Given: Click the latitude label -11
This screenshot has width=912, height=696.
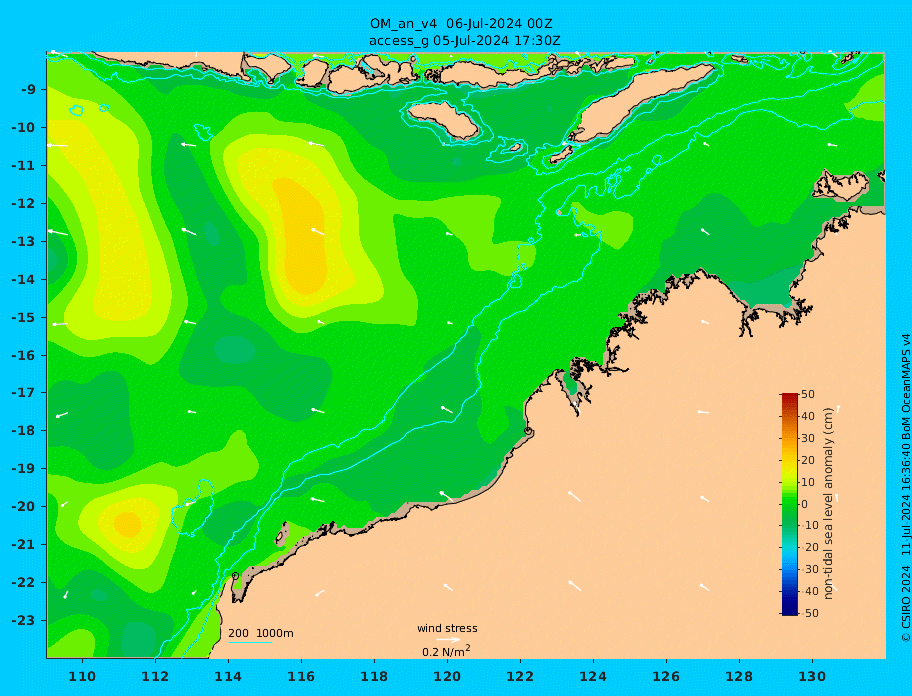Looking at the screenshot, I should pyautogui.click(x=24, y=166).
